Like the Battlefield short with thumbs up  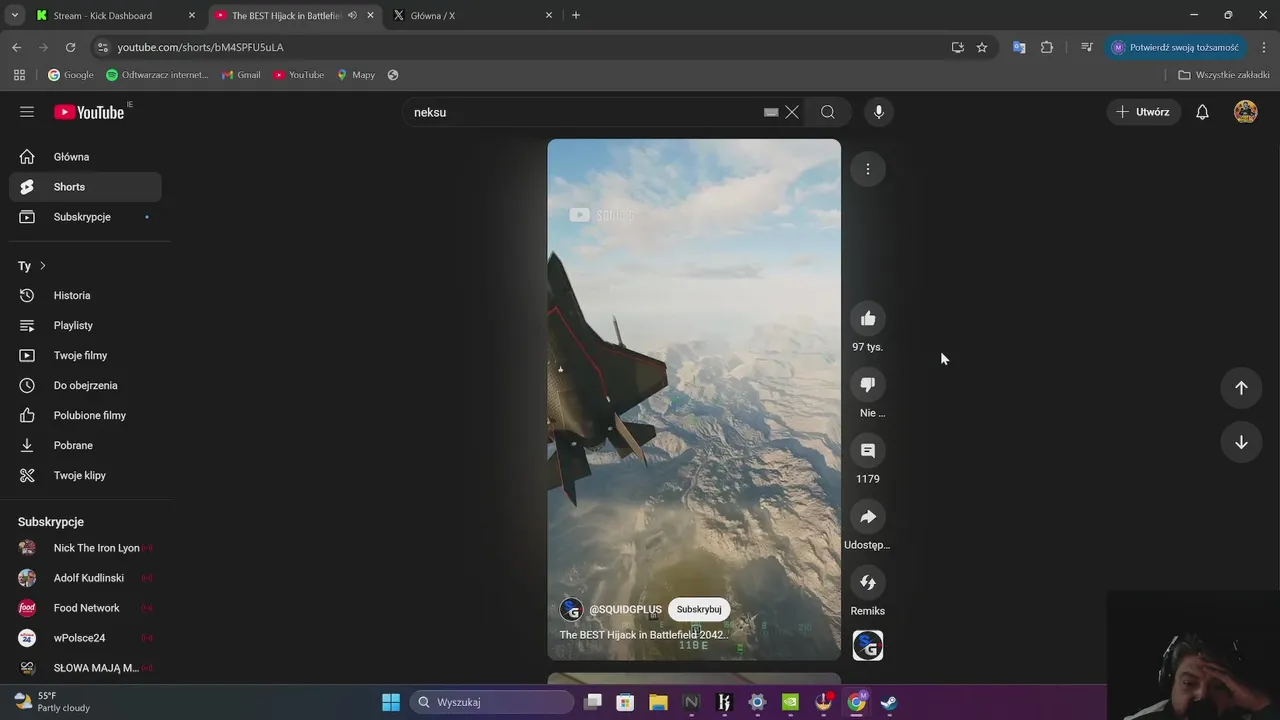click(868, 319)
